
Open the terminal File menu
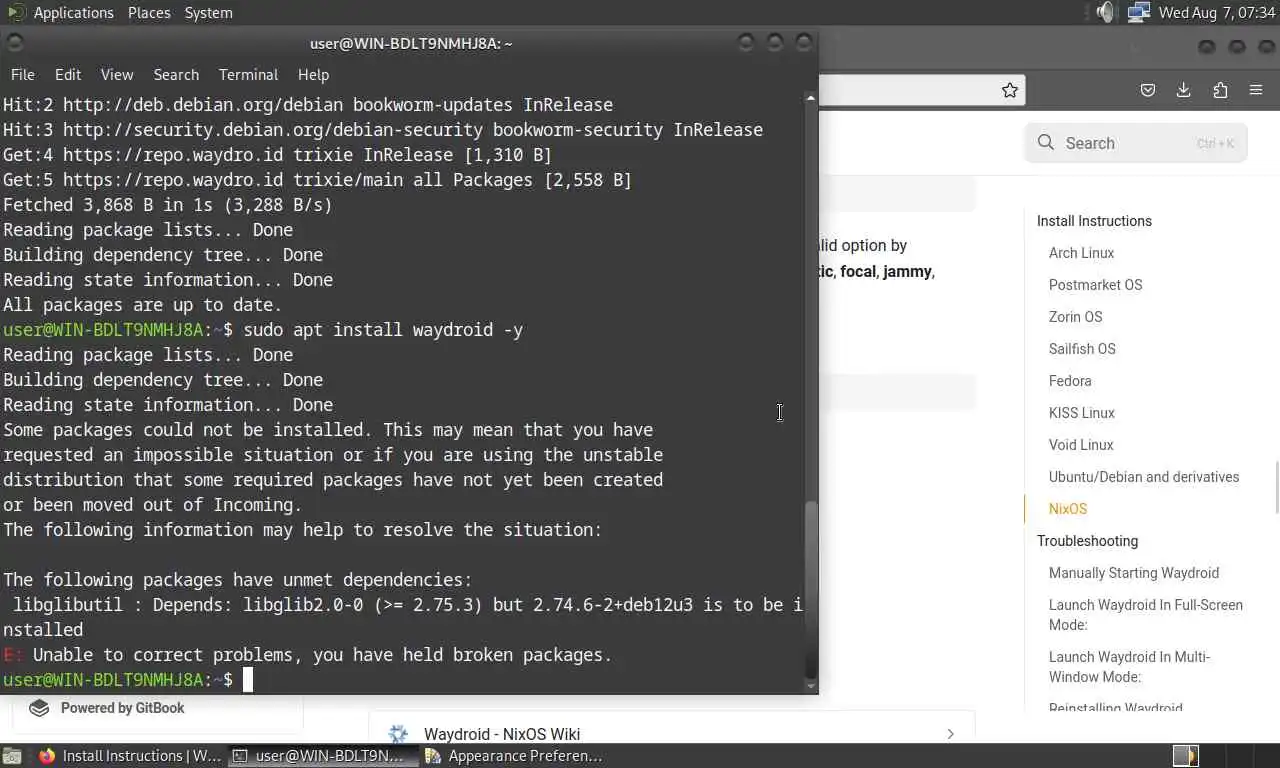[x=22, y=75]
